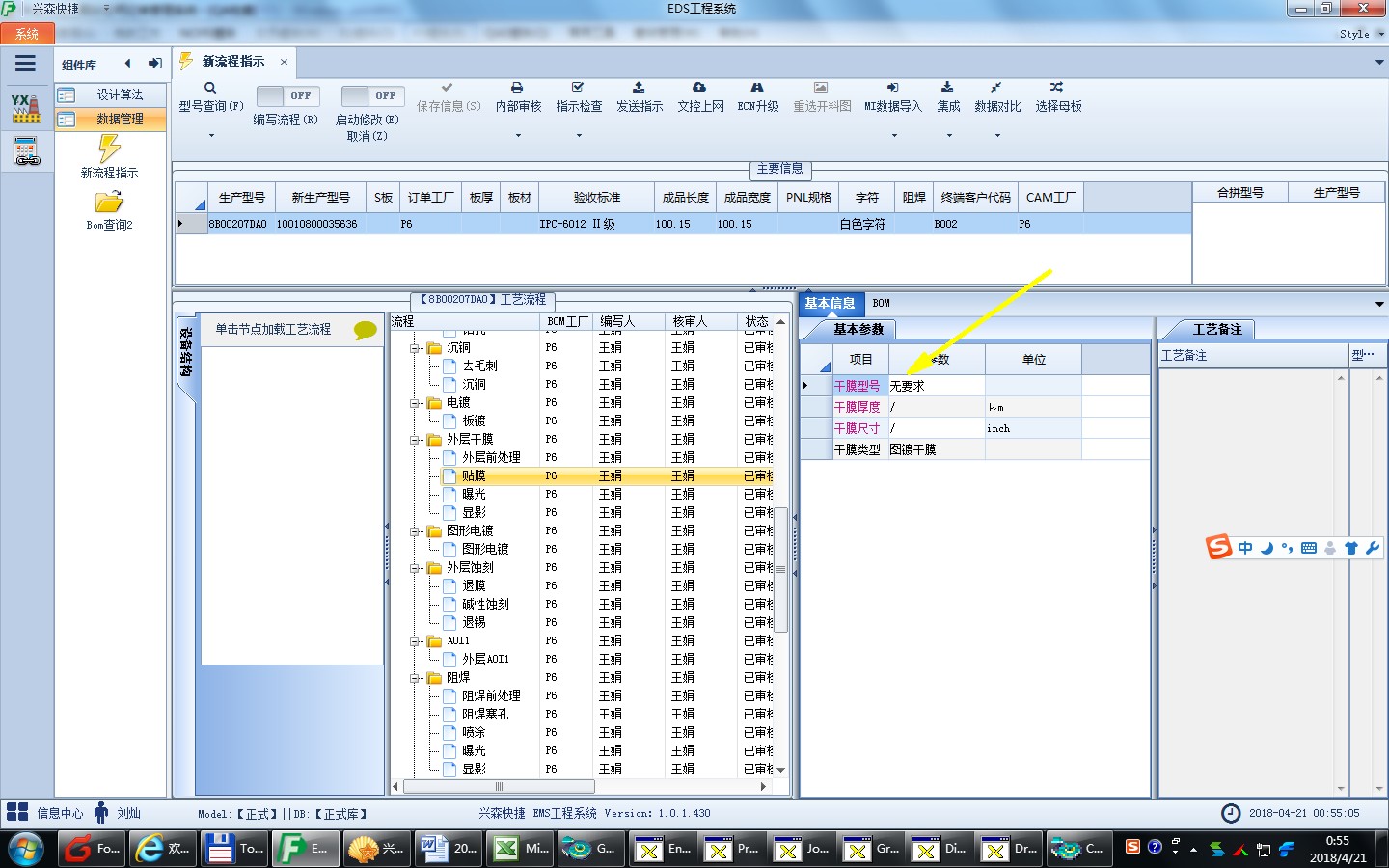Image resolution: width=1389 pixels, height=868 pixels.
Task: Click the 重选开料图 image icon
Action: 821,87
